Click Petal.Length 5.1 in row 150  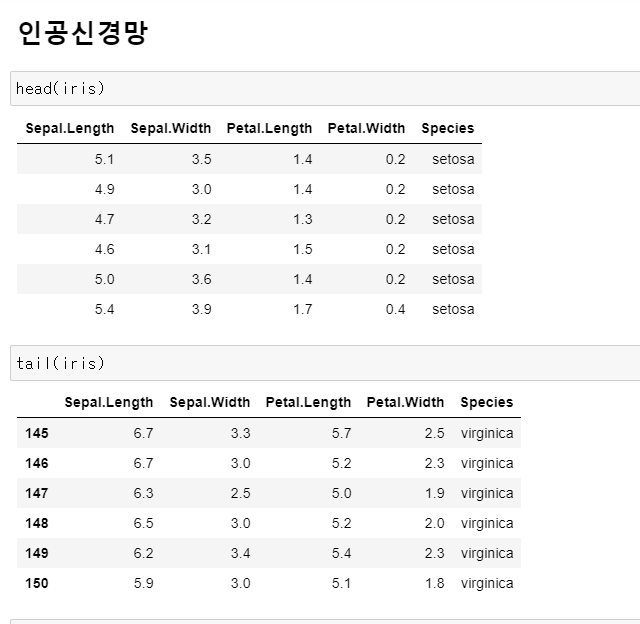tap(342, 583)
